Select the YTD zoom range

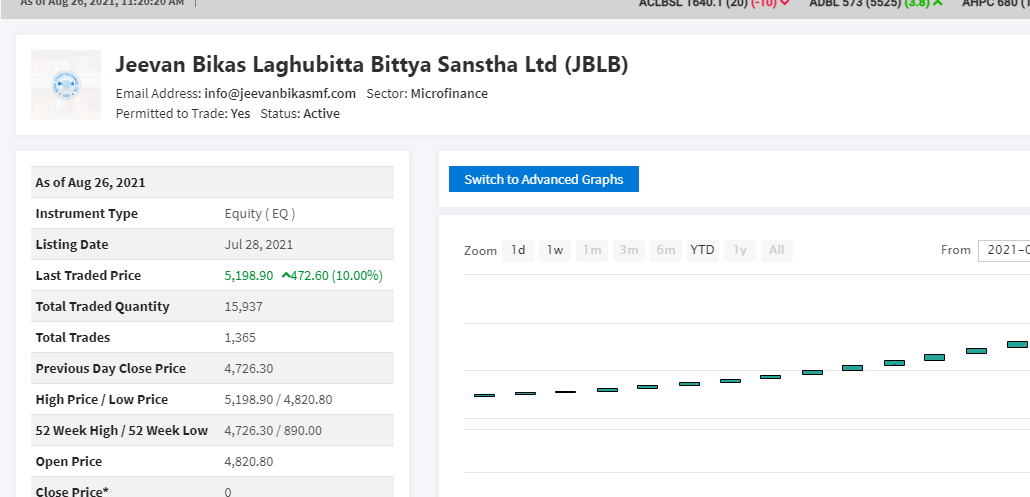point(702,250)
